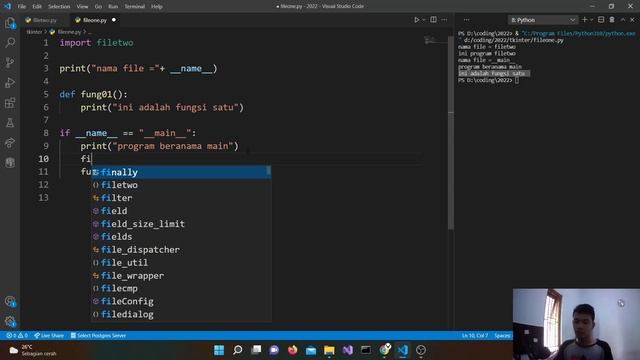This screenshot has height=360, width=640.
Task: Open the Run menu
Action: pyautogui.click(x=113, y=7)
